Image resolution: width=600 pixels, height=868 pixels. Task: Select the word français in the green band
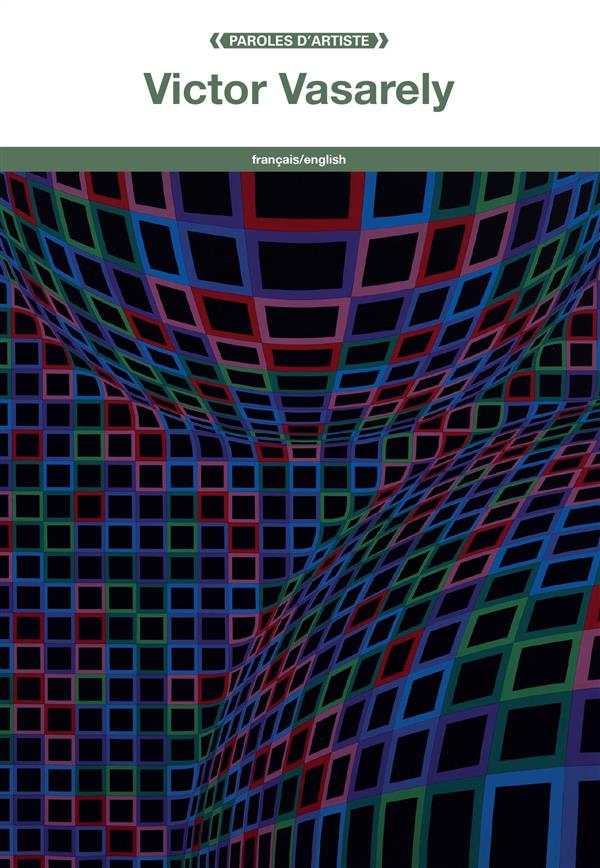click(274, 159)
